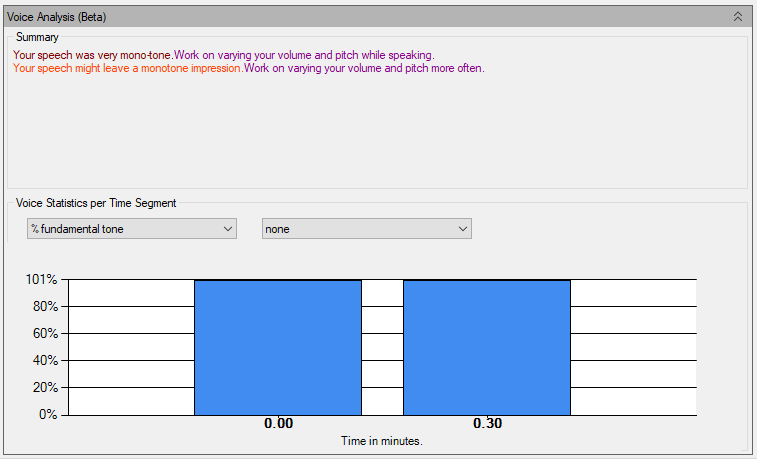
Task: Click "Work on varying your volume and pitch while speaking"
Action: tap(304, 55)
